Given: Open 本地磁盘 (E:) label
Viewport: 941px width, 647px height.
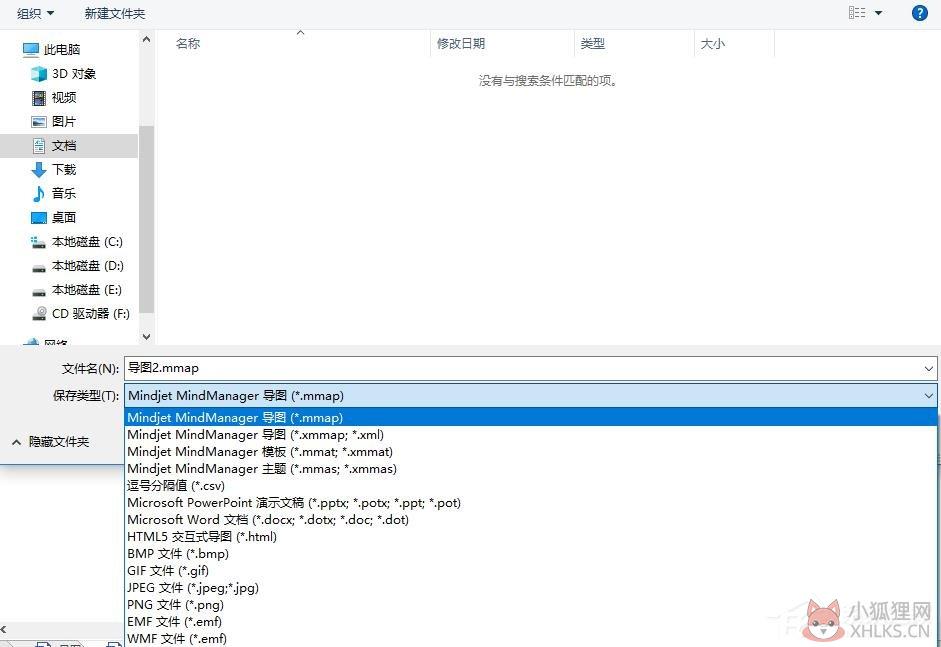Looking at the screenshot, I should point(87,290).
